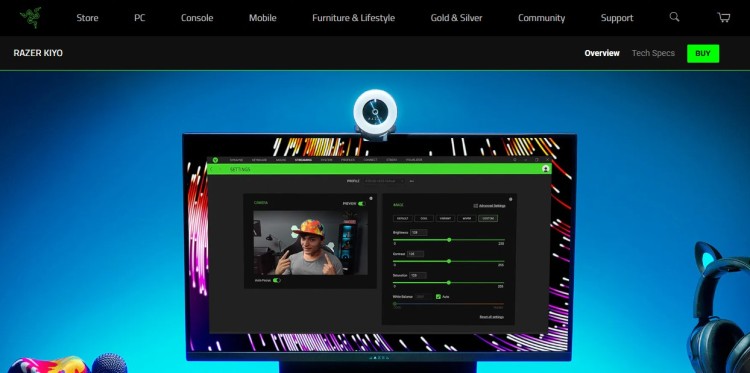Open the user avatar icon in Synapse
This screenshot has width=750, height=373.
(x=545, y=169)
